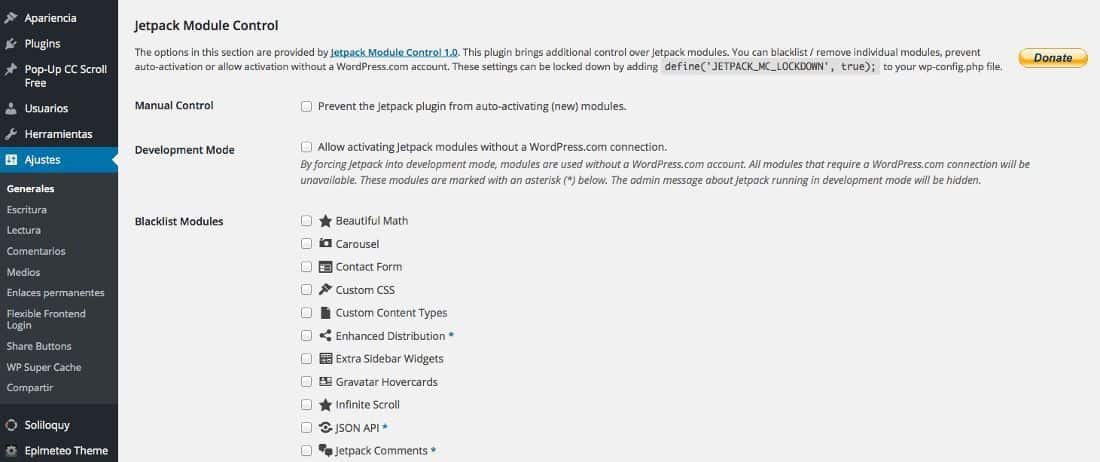Click the Apariencia brush icon in sidebar
Viewport: 1100px width, 462px height.
pos(11,18)
